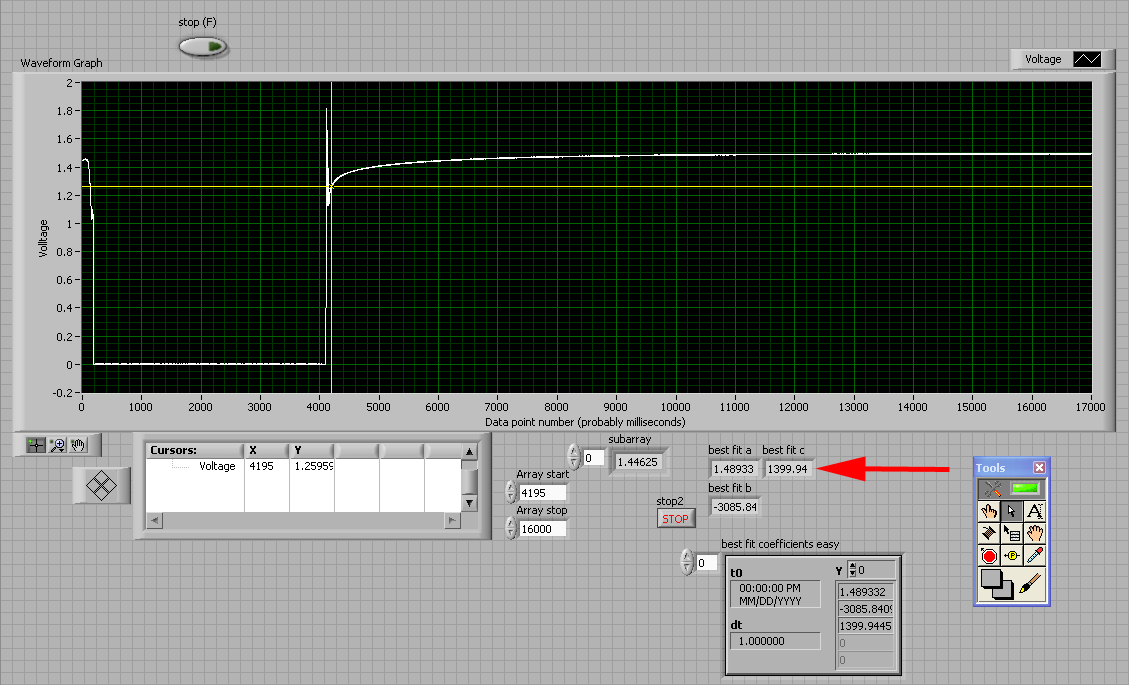Activate the Set Breakpoint tool
This screenshot has height=685, width=1129.
(x=990, y=557)
